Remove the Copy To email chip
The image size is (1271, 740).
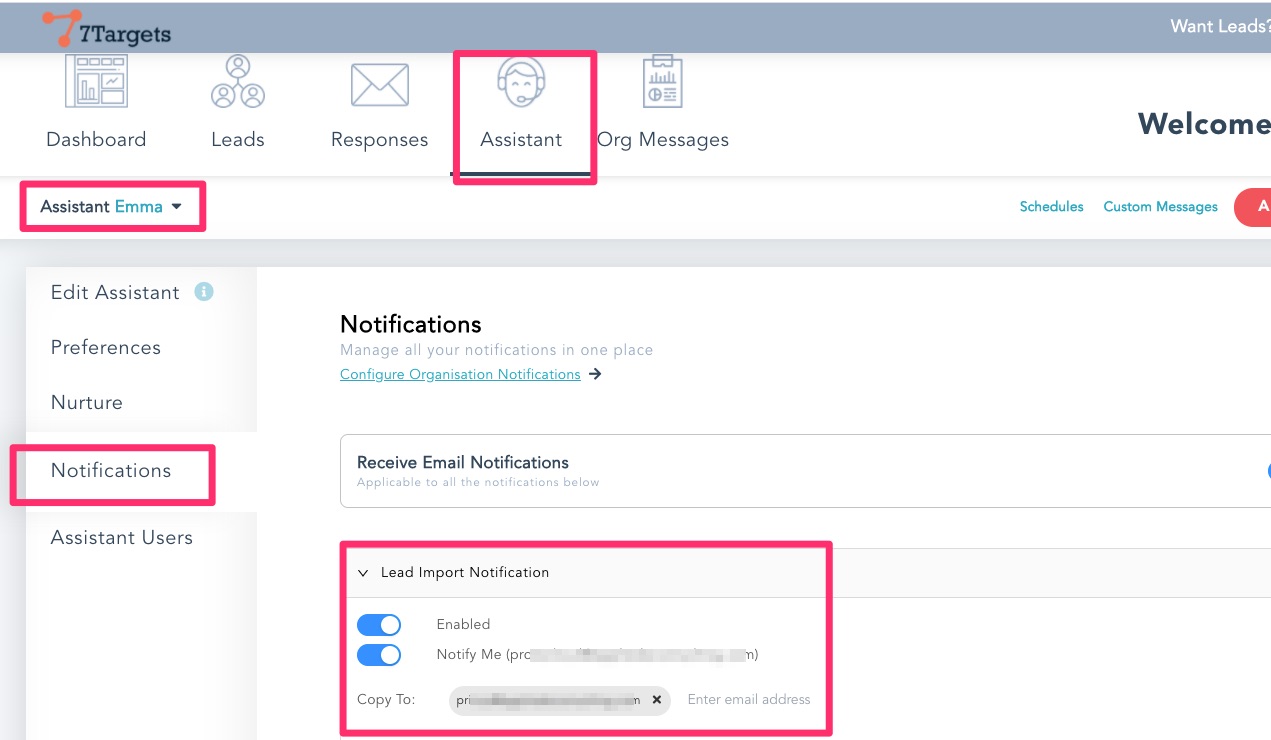tap(657, 700)
